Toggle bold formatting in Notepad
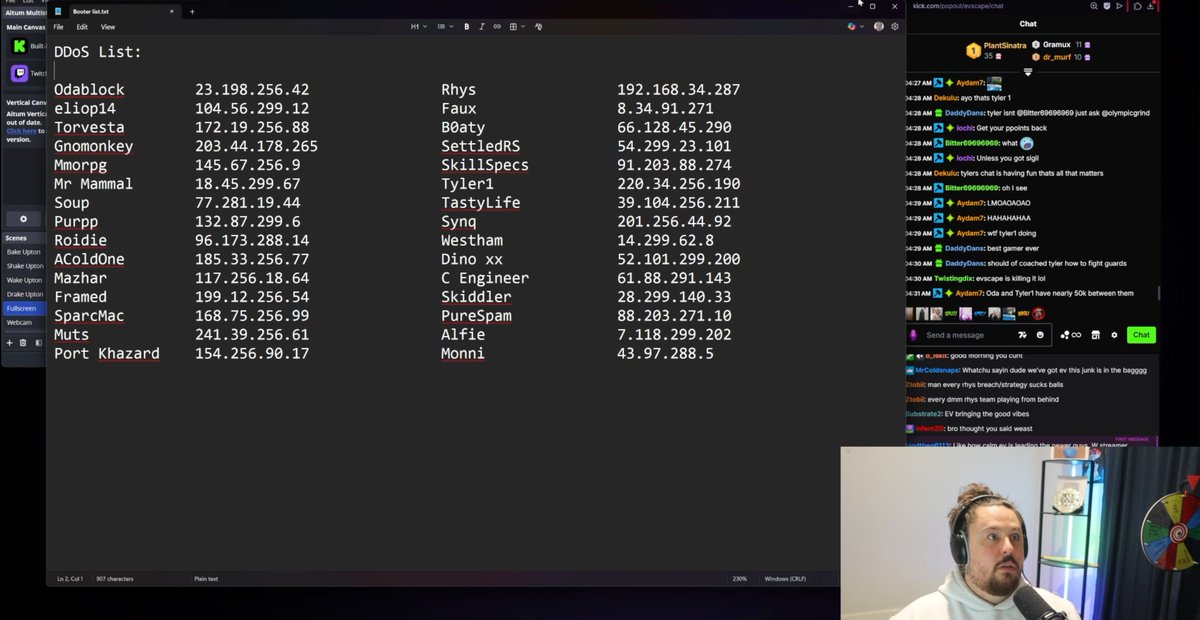Screen dimensions: 1200x620 466,27
